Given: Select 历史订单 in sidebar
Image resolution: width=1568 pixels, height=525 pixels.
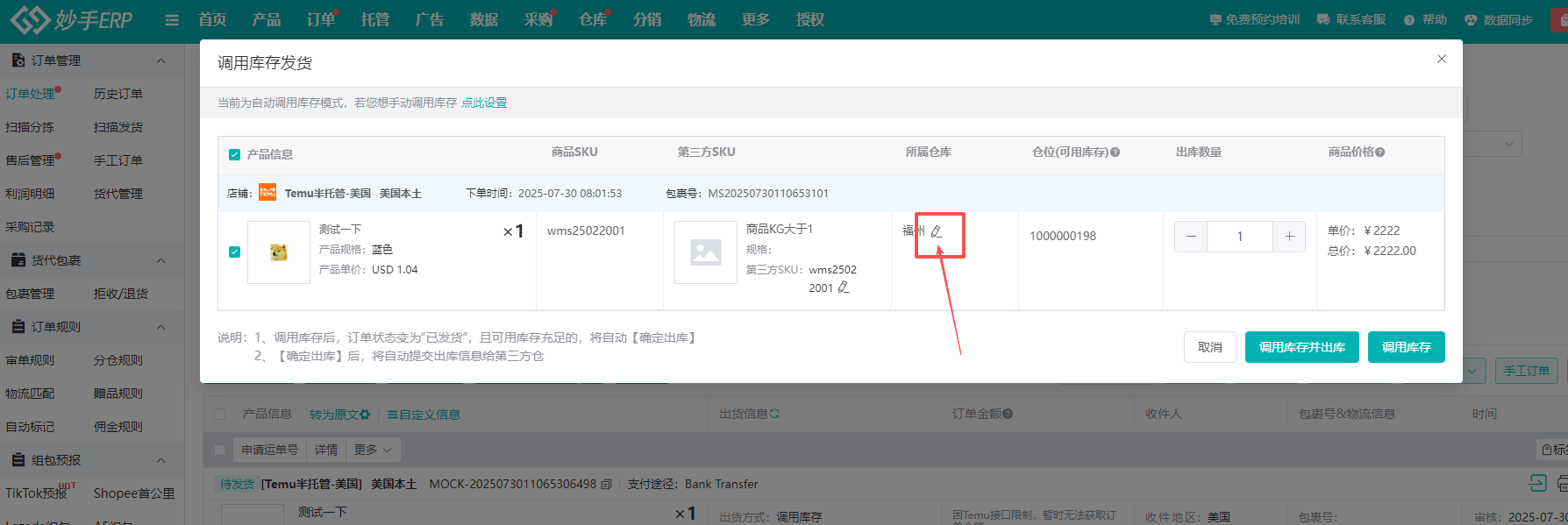Looking at the screenshot, I should [118, 94].
